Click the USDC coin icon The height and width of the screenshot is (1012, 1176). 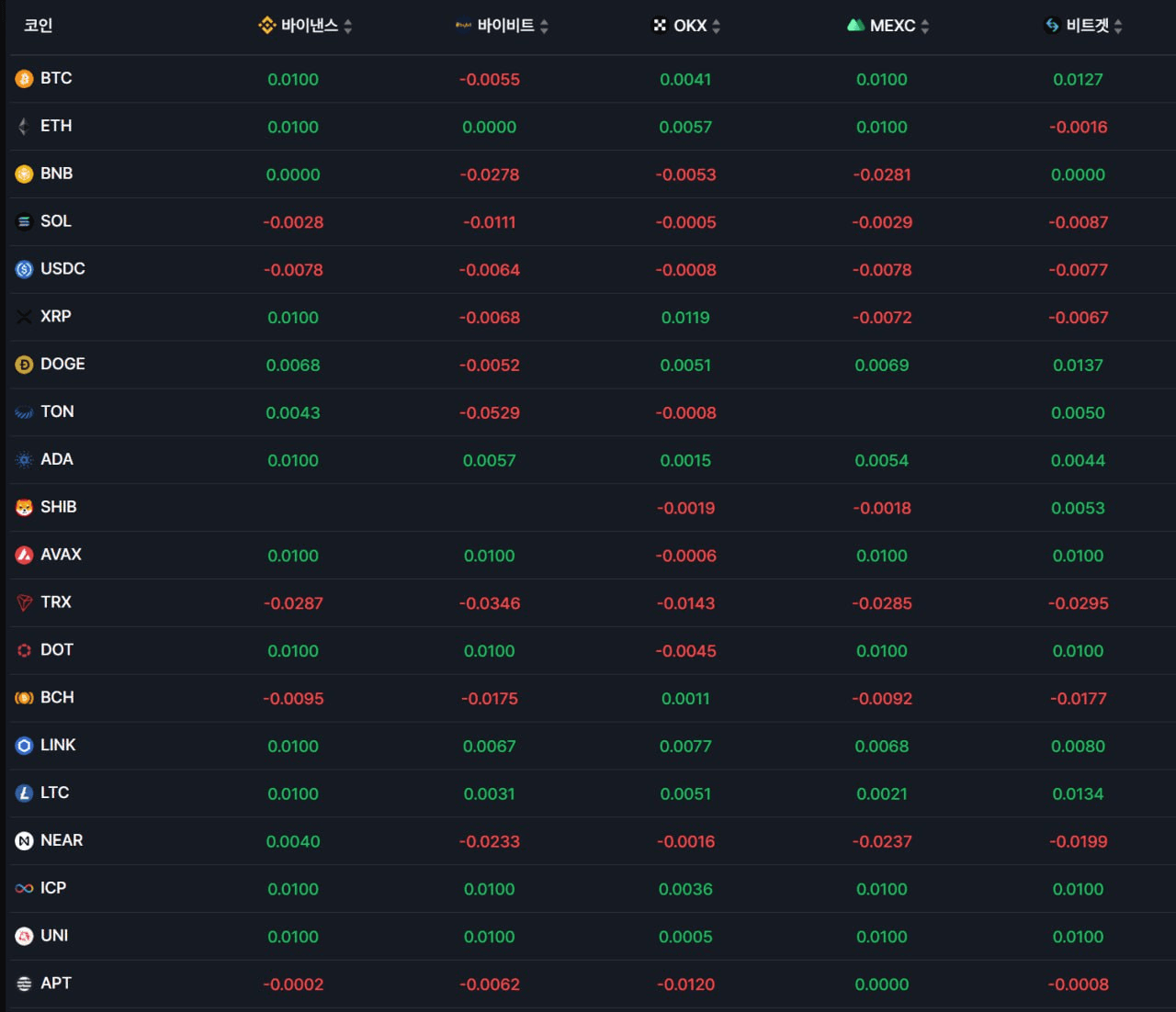coord(24,270)
